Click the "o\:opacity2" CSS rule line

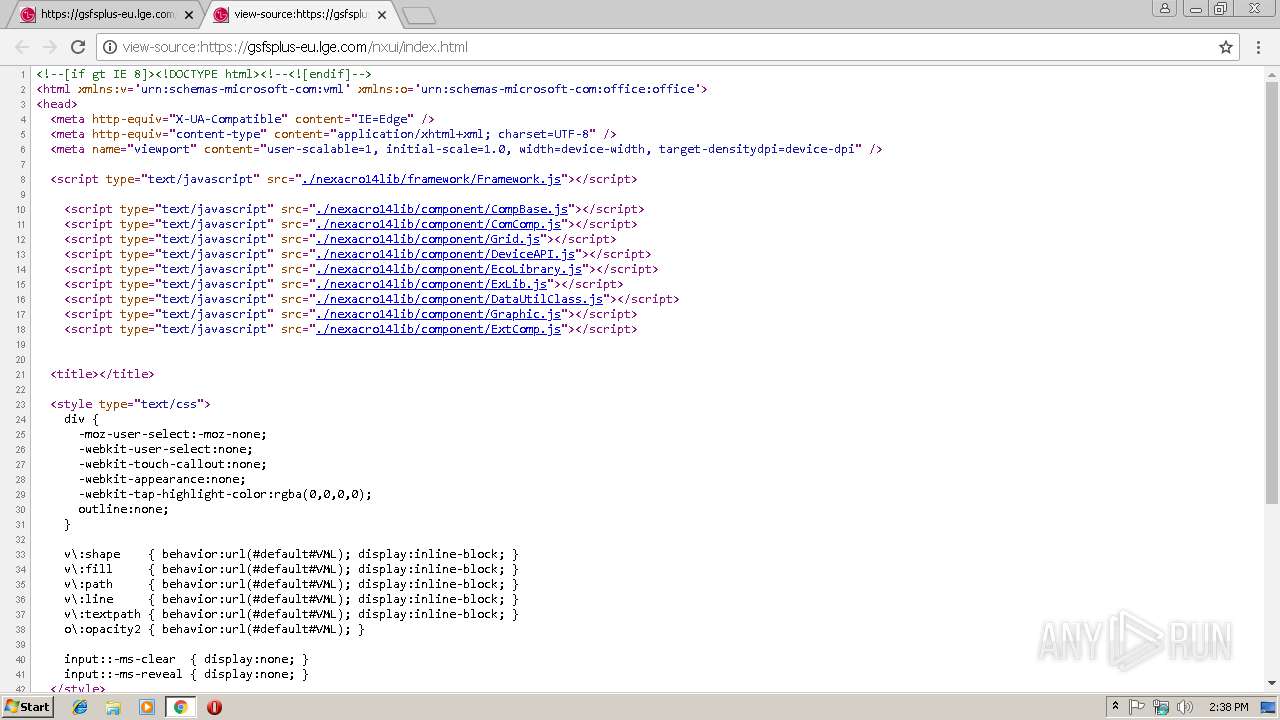[214, 629]
